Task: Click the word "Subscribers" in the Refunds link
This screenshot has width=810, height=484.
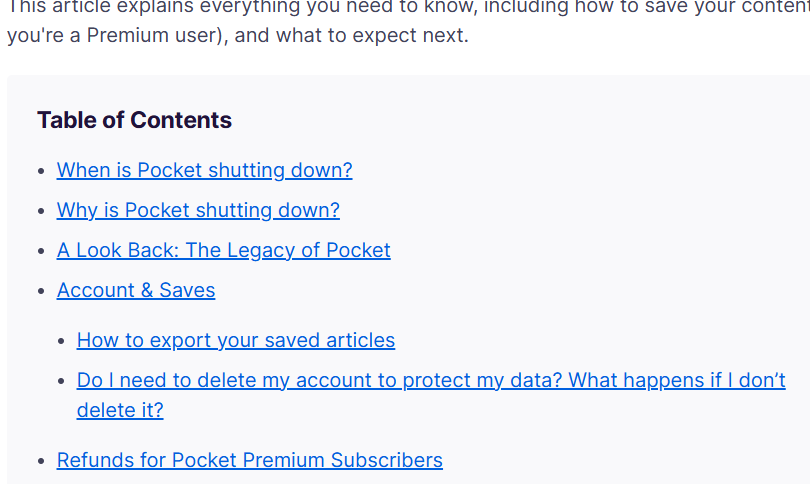Action: [386, 460]
